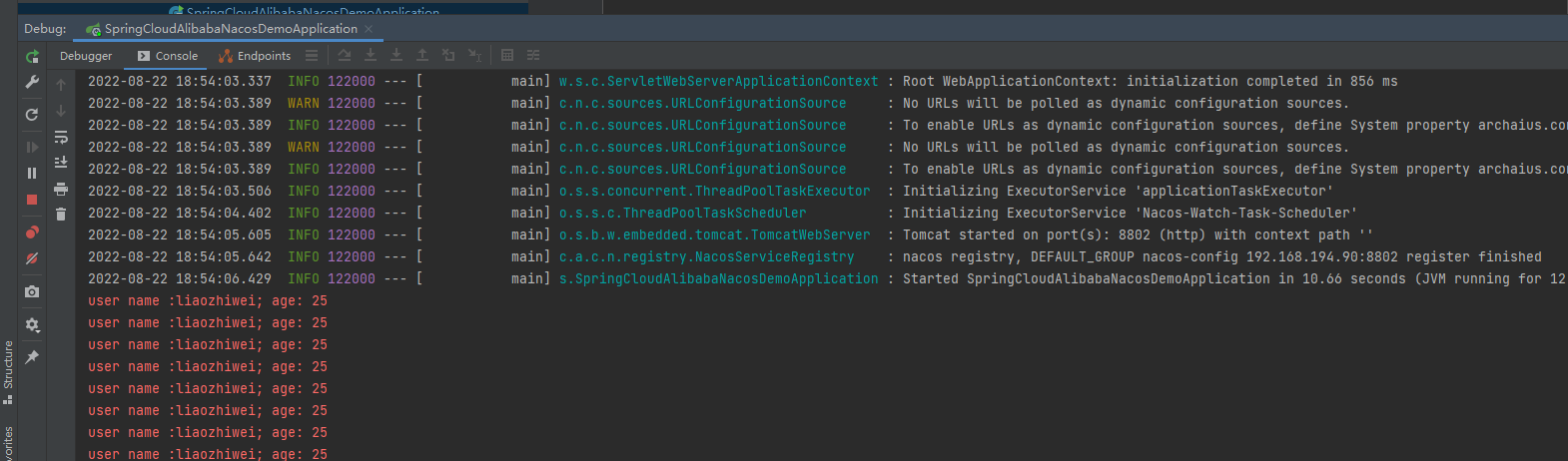Resume program with the greyed play icon
The height and width of the screenshot is (461, 1568).
point(32,147)
